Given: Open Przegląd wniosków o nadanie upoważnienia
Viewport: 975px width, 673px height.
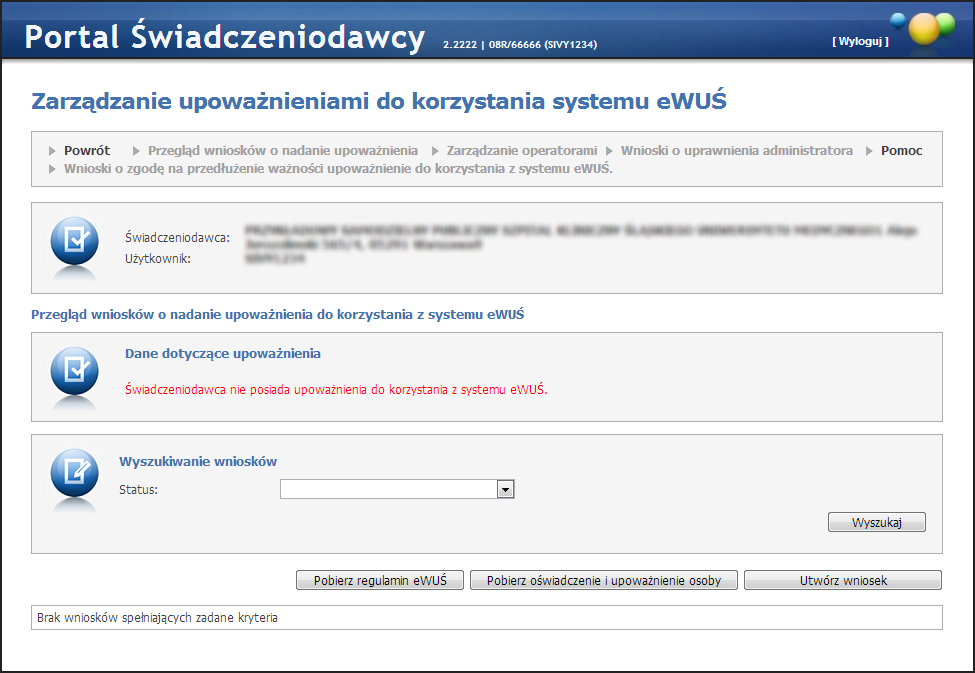Looking at the screenshot, I should pos(282,151).
